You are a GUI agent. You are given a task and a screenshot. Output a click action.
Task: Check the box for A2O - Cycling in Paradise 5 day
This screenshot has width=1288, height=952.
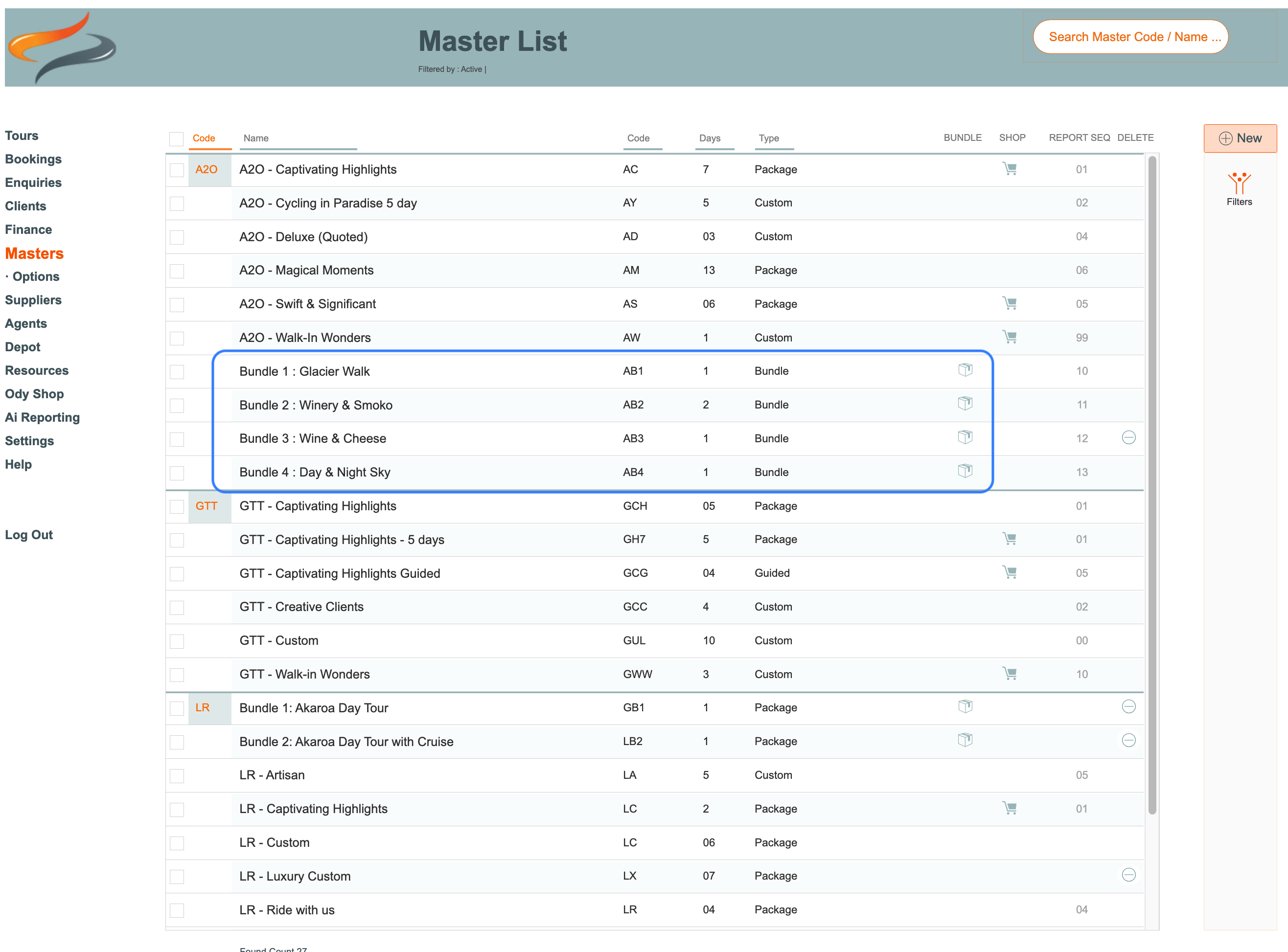pos(177,204)
